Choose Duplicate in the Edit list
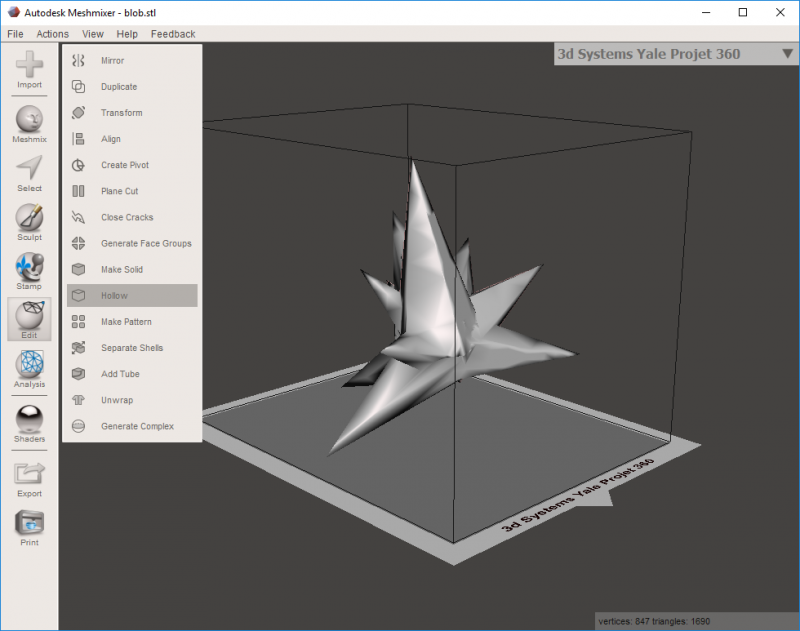The image size is (800, 631). pyautogui.click(x=132, y=87)
